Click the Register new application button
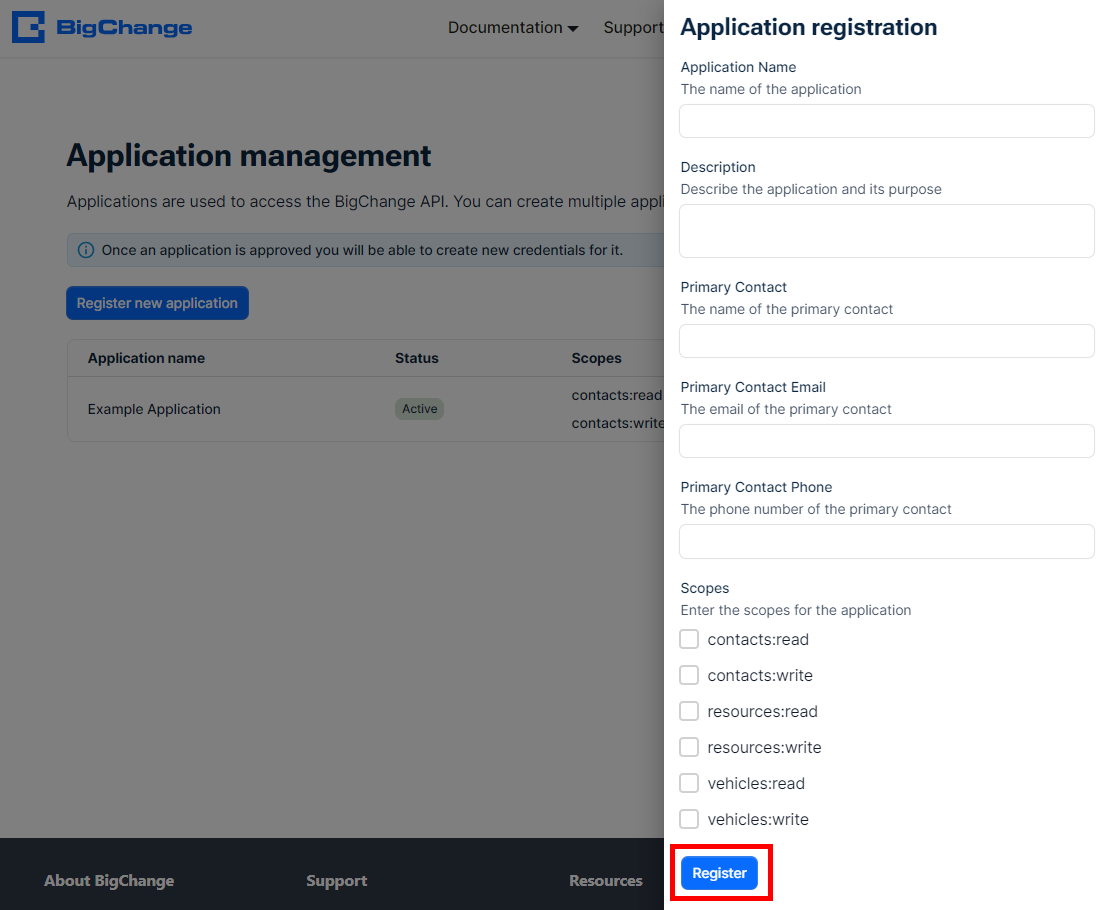Image resolution: width=1107 pixels, height=910 pixels. (157, 303)
